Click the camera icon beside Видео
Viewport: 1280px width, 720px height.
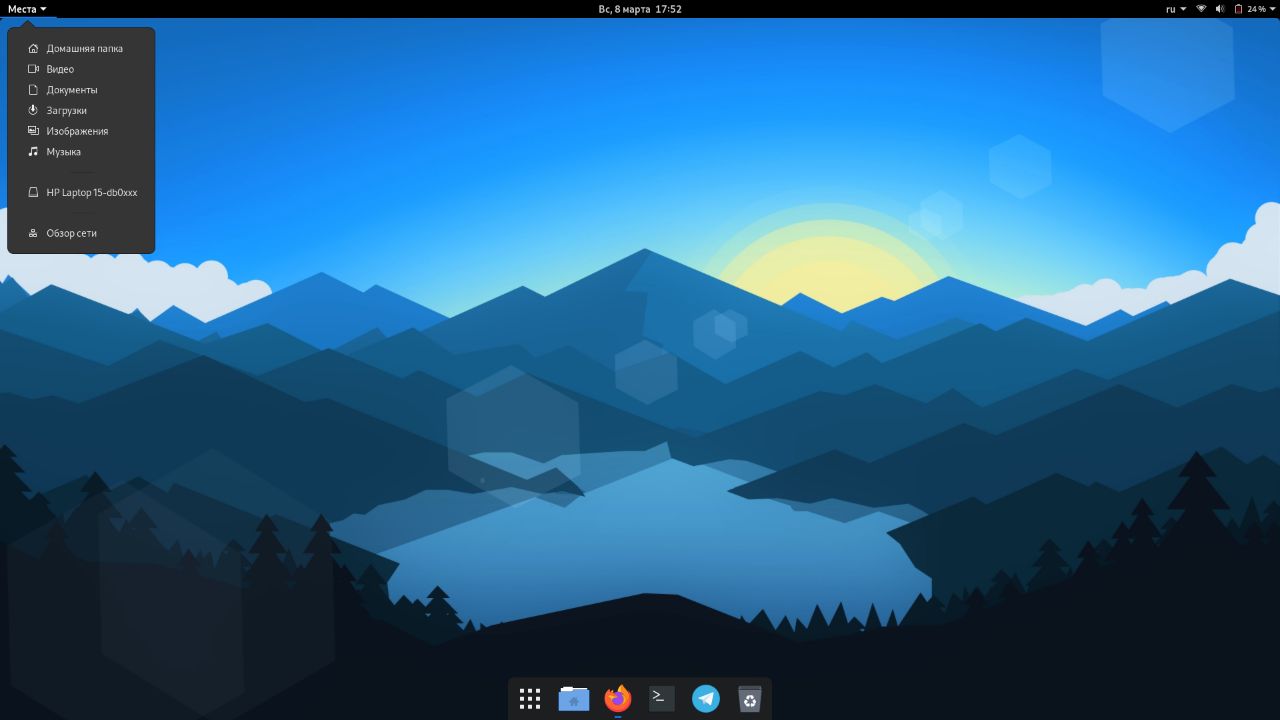point(33,69)
